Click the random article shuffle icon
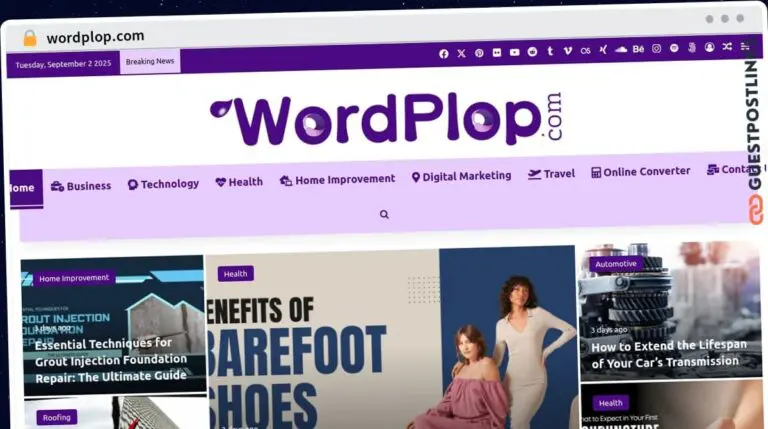 [x=727, y=47]
